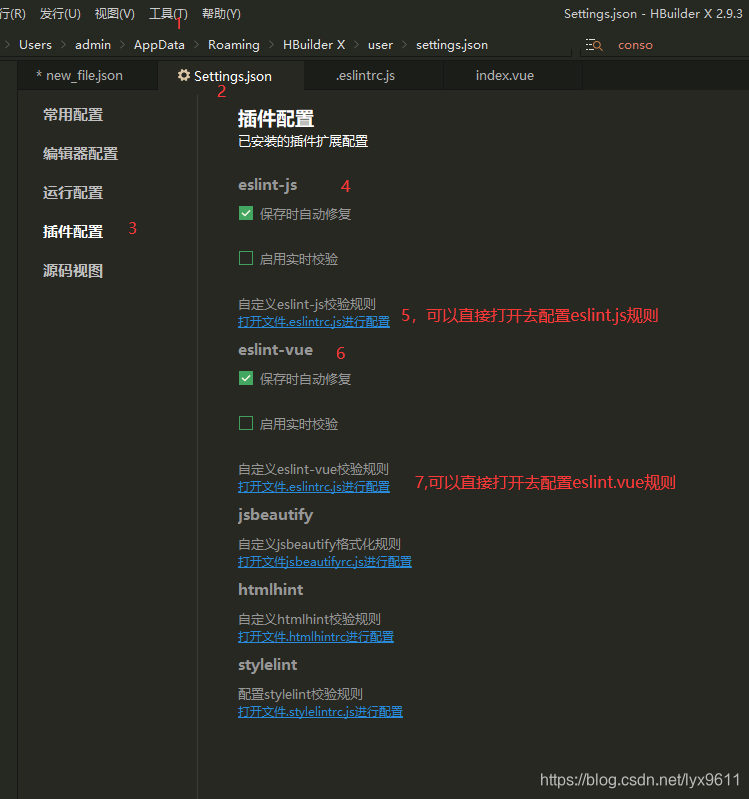Click the 插件配置 page title

pos(276,119)
